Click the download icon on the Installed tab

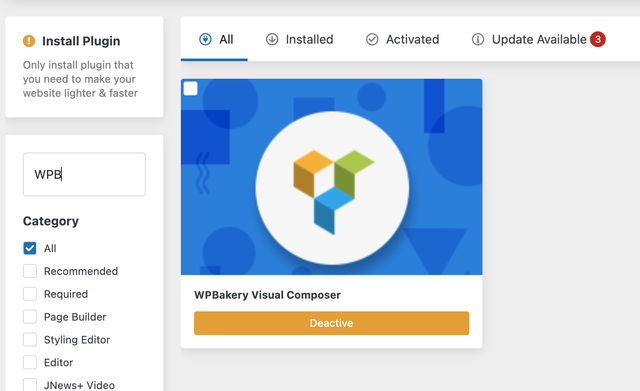[x=272, y=39]
